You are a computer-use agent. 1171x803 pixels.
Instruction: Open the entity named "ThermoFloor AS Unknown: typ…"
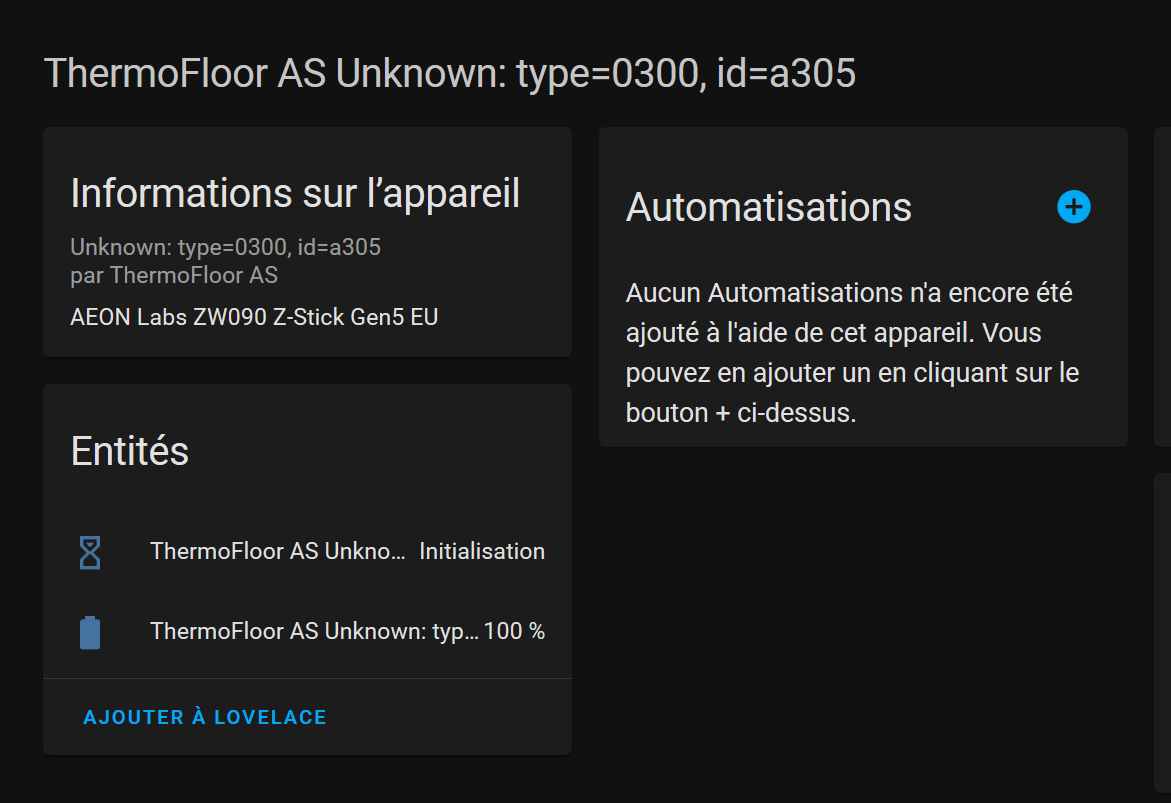click(314, 632)
